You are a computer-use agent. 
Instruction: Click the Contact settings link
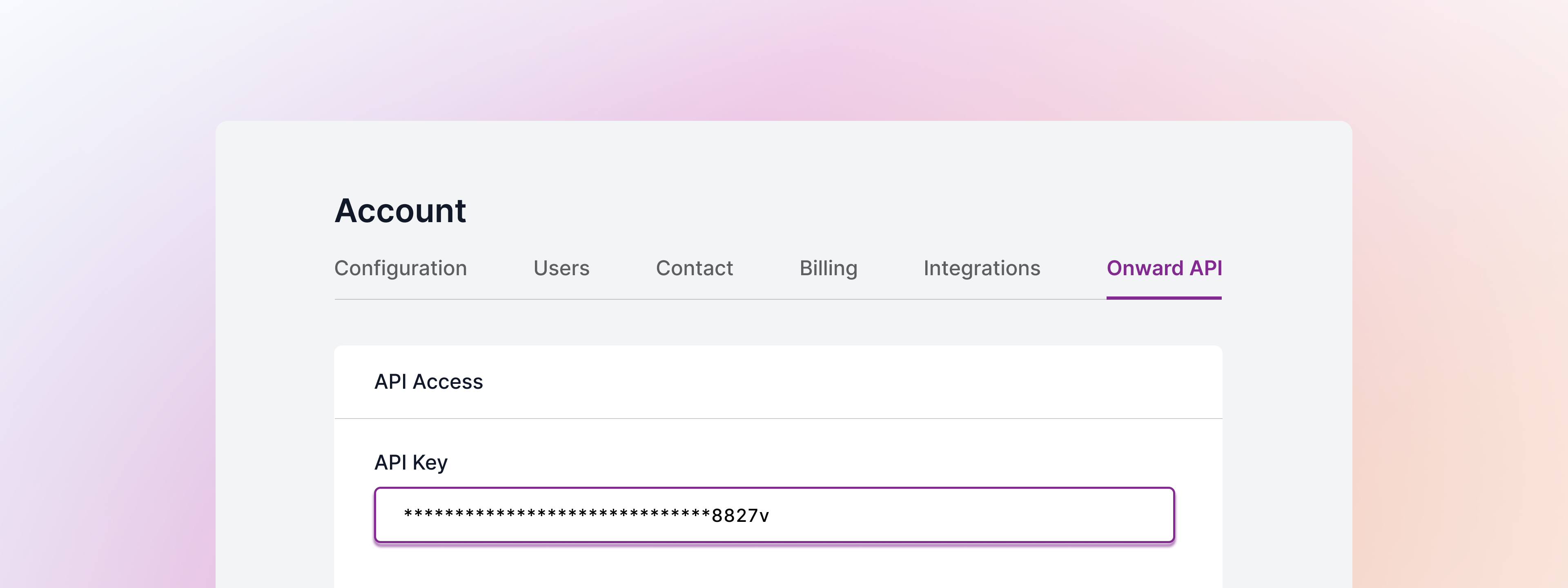[x=693, y=268]
